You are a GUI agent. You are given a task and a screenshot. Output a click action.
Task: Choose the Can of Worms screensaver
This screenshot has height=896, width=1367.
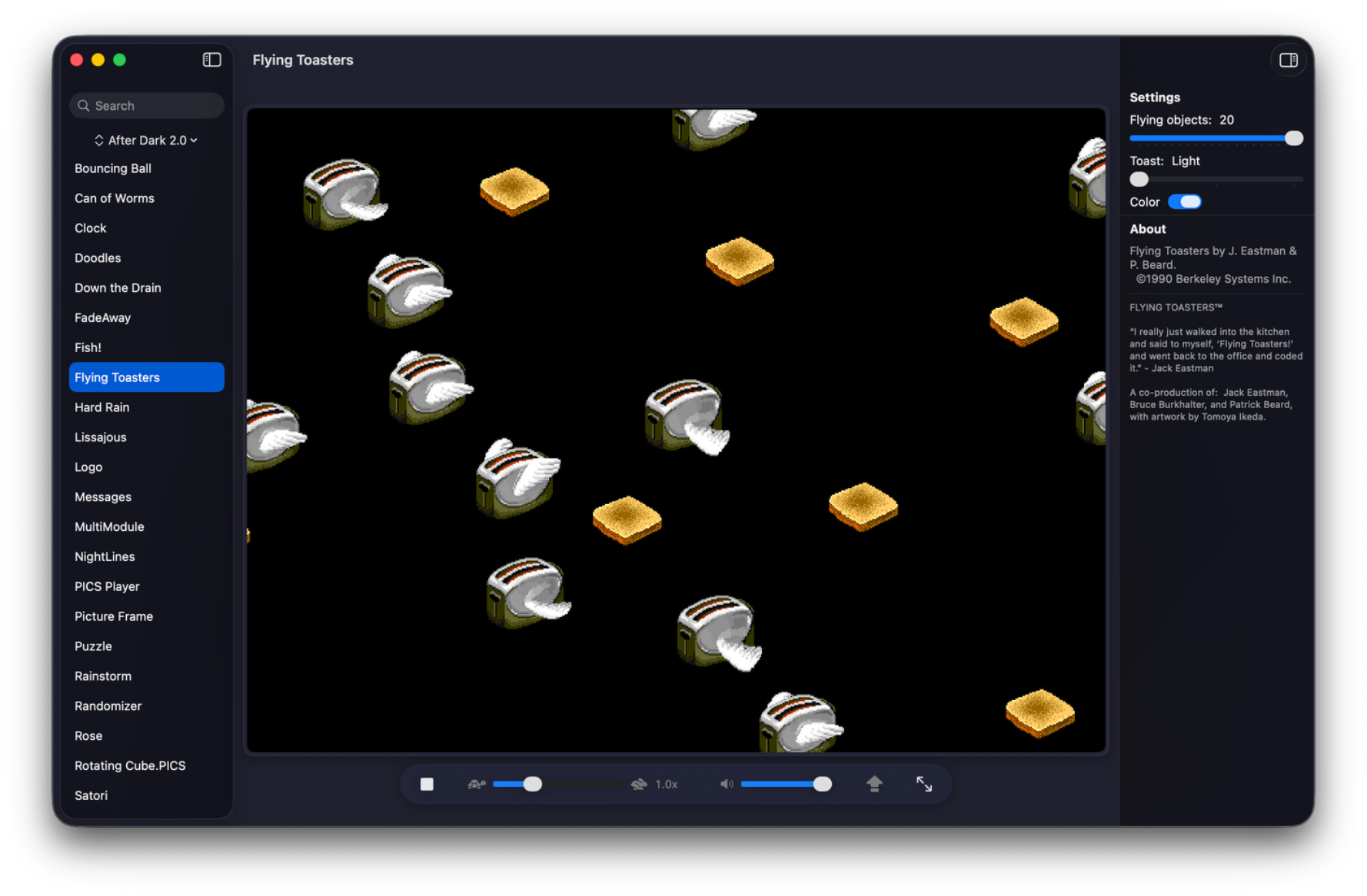click(x=115, y=198)
